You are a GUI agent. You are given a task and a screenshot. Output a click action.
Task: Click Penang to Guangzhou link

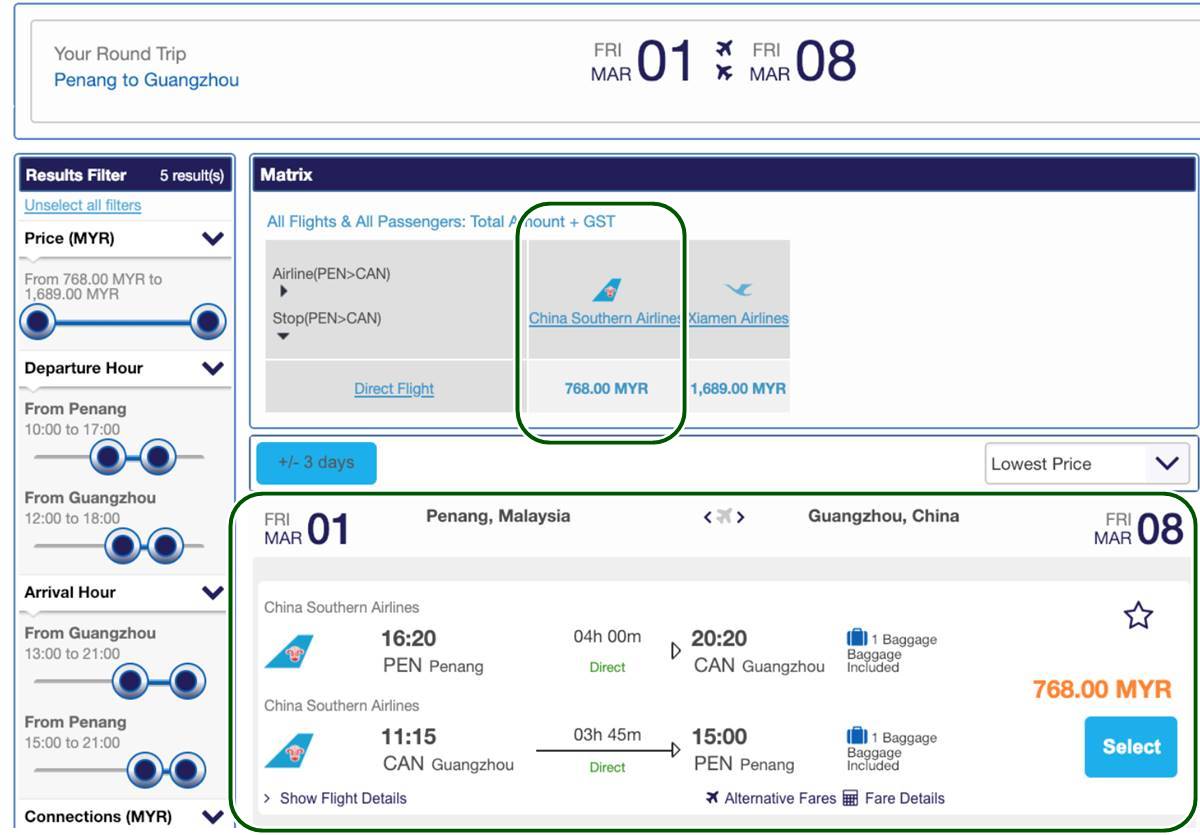coord(146,80)
